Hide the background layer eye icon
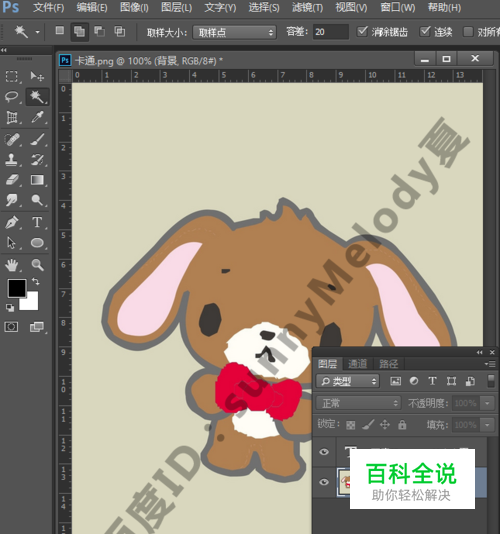Viewport: 500px width, 534px height. pos(324,482)
